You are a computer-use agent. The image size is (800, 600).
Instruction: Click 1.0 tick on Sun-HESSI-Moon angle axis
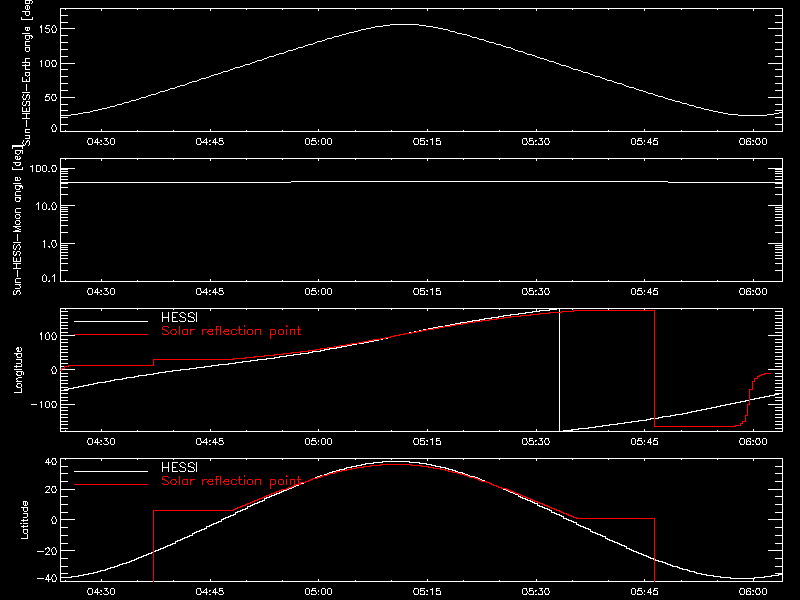(49, 244)
